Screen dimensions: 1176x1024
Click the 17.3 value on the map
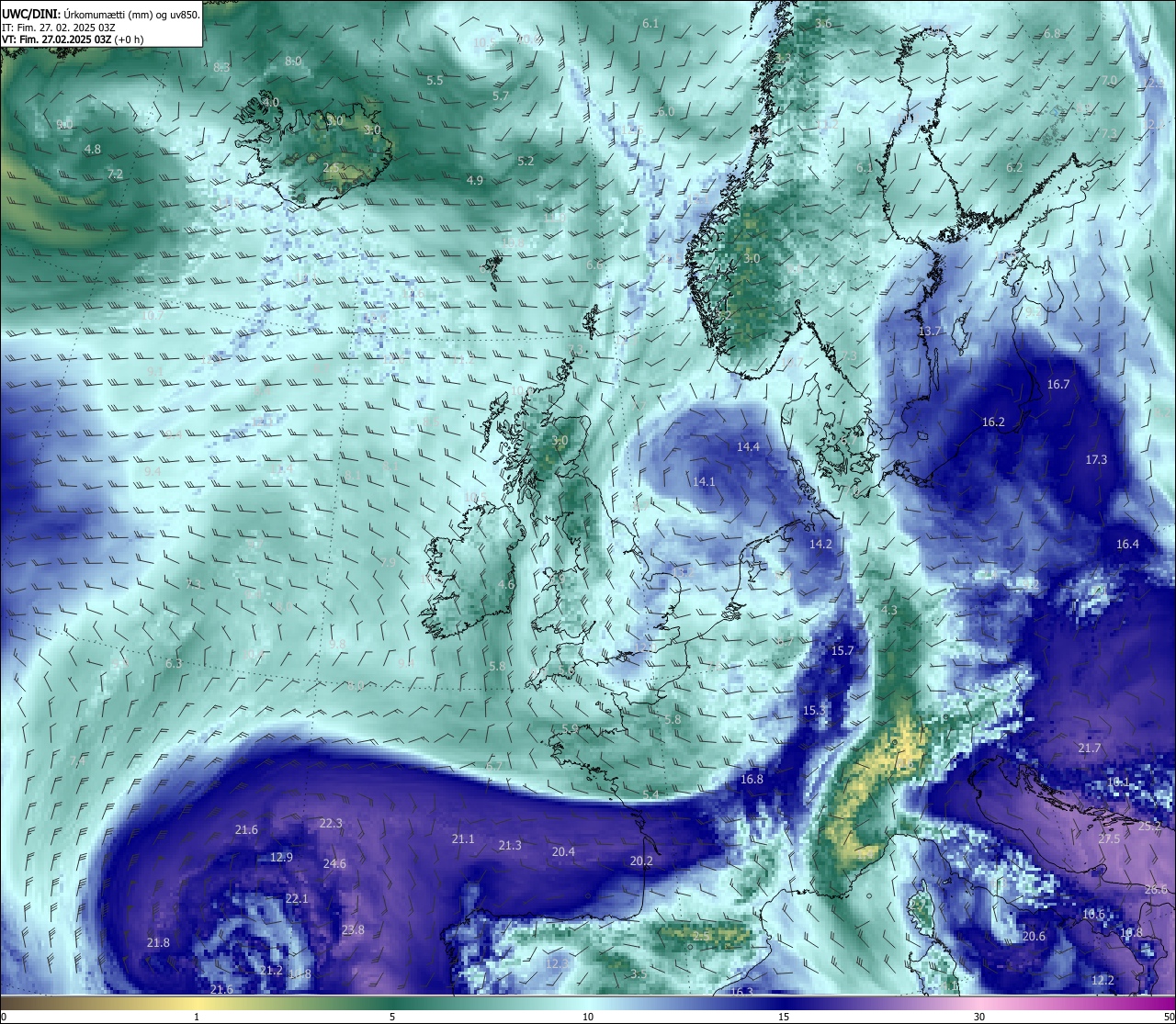pos(1096,459)
